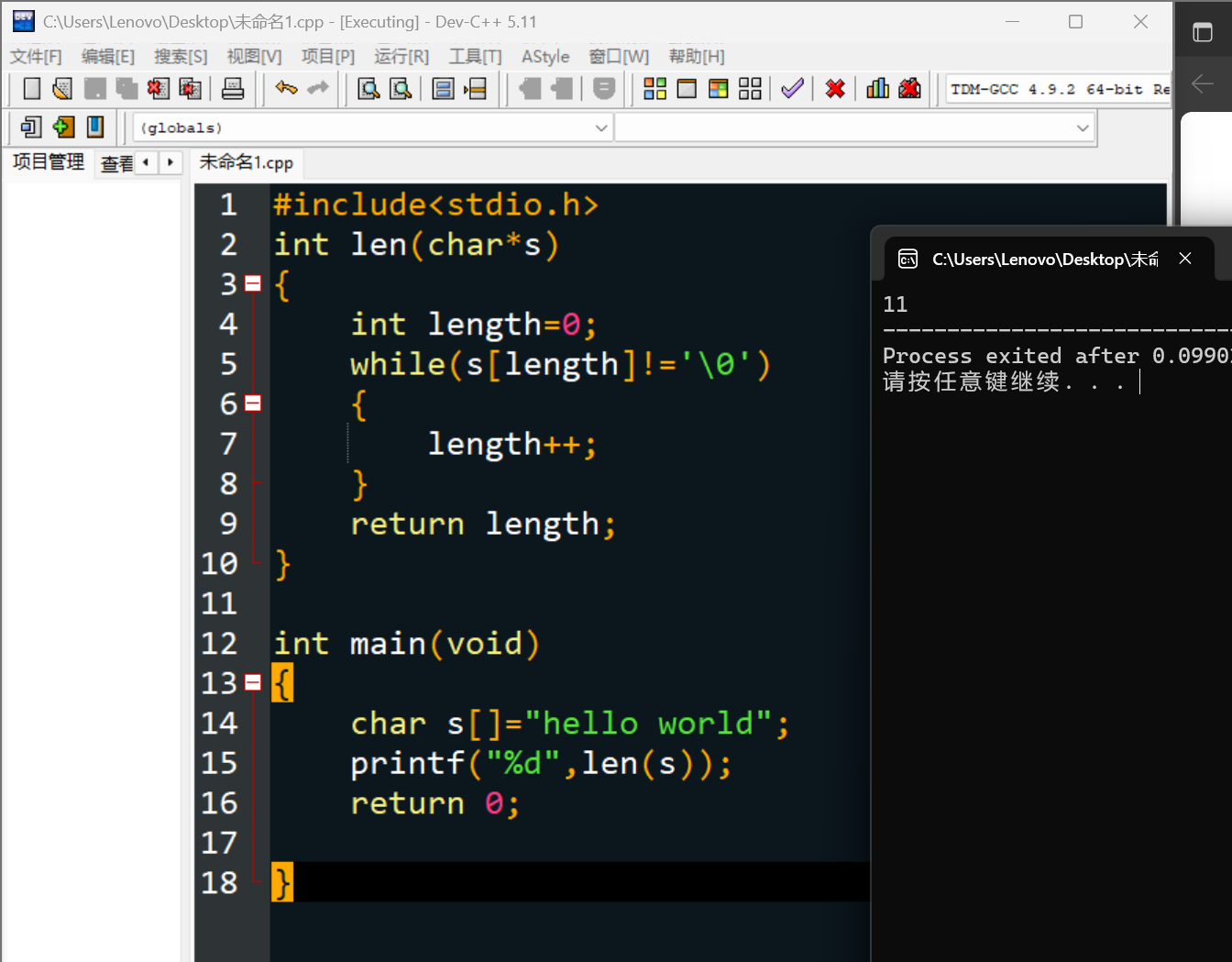This screenshot has width=1232, height=962.
Task: Click the greyed toggle comment icon
Action: (x=604, y=89)
